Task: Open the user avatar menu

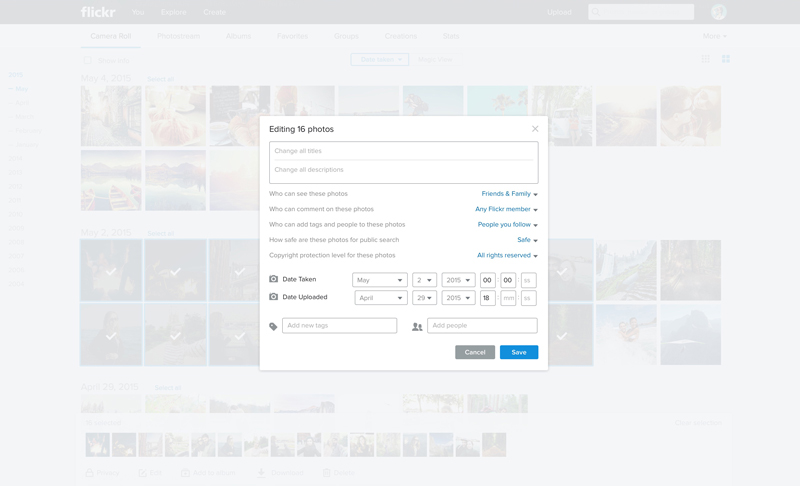Action: pyautogui.click(x=719, y=12)
